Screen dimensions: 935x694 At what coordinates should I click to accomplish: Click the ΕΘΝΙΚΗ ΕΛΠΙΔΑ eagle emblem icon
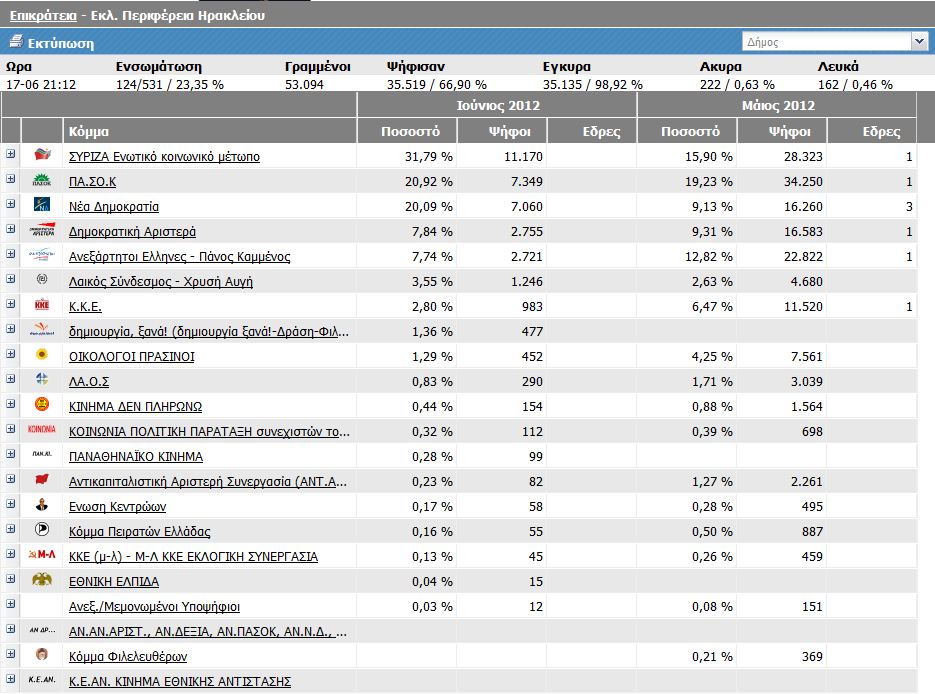pyautogui.click(x=42, y=580)
